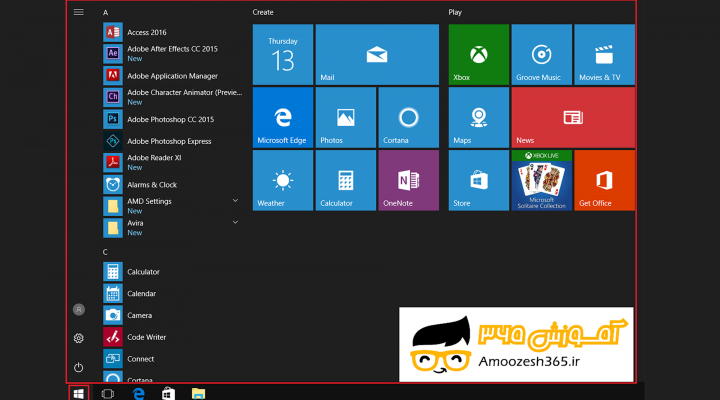720x400 pixels.
Task: Open the Groove Music tile
Action: [542, 55]
